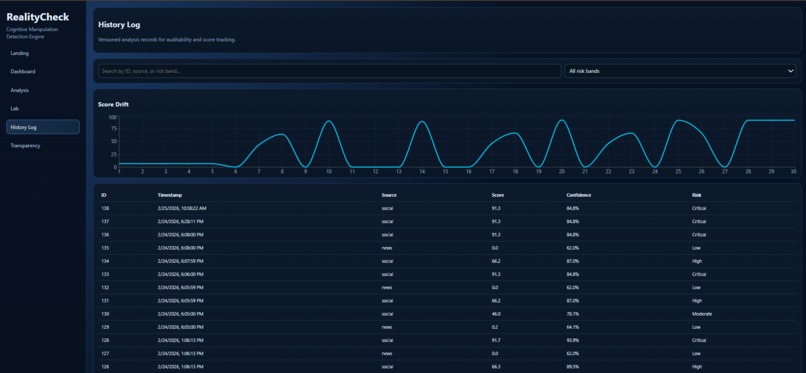
Task: Click the Confidence column header
Action: pyautogui.click(x=579, y=195)
